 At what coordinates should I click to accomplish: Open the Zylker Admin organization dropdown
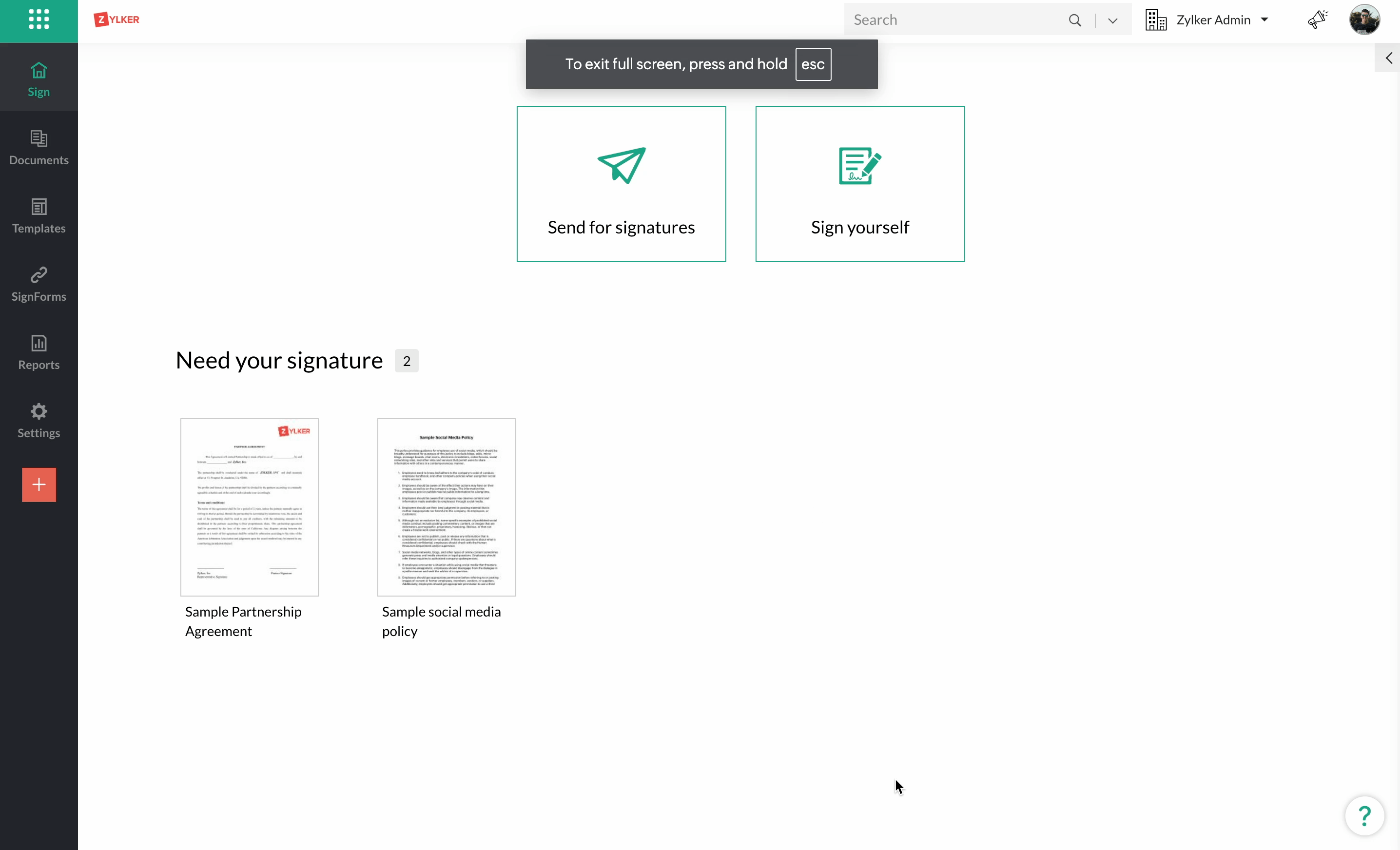pos(1207,20)
